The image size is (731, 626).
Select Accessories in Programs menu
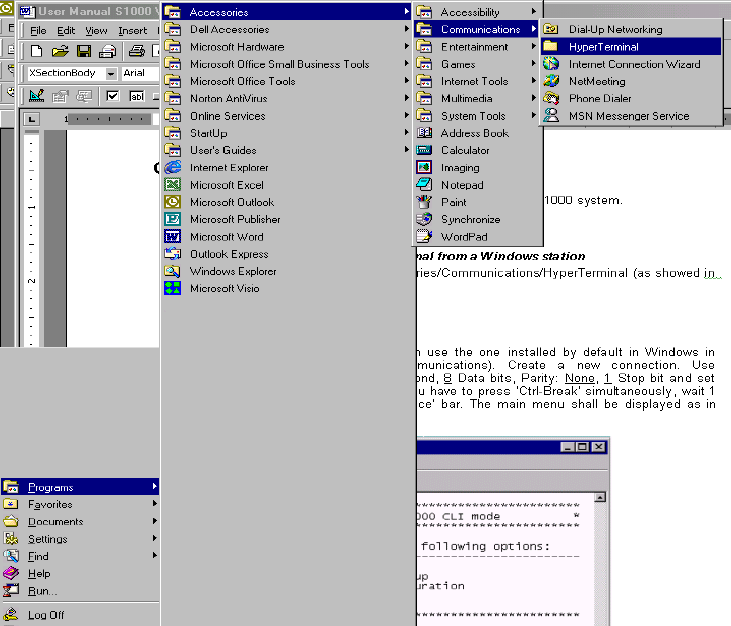pyautogui.click(x=288, y=12)
